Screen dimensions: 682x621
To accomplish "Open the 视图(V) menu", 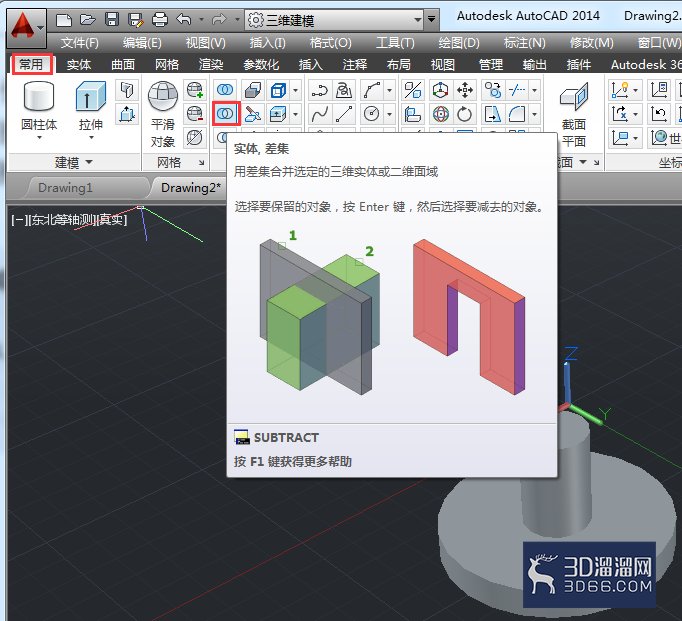I will 205,43.
